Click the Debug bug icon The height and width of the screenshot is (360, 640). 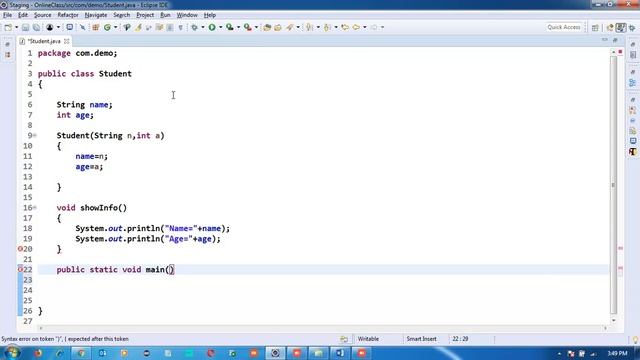194,27
